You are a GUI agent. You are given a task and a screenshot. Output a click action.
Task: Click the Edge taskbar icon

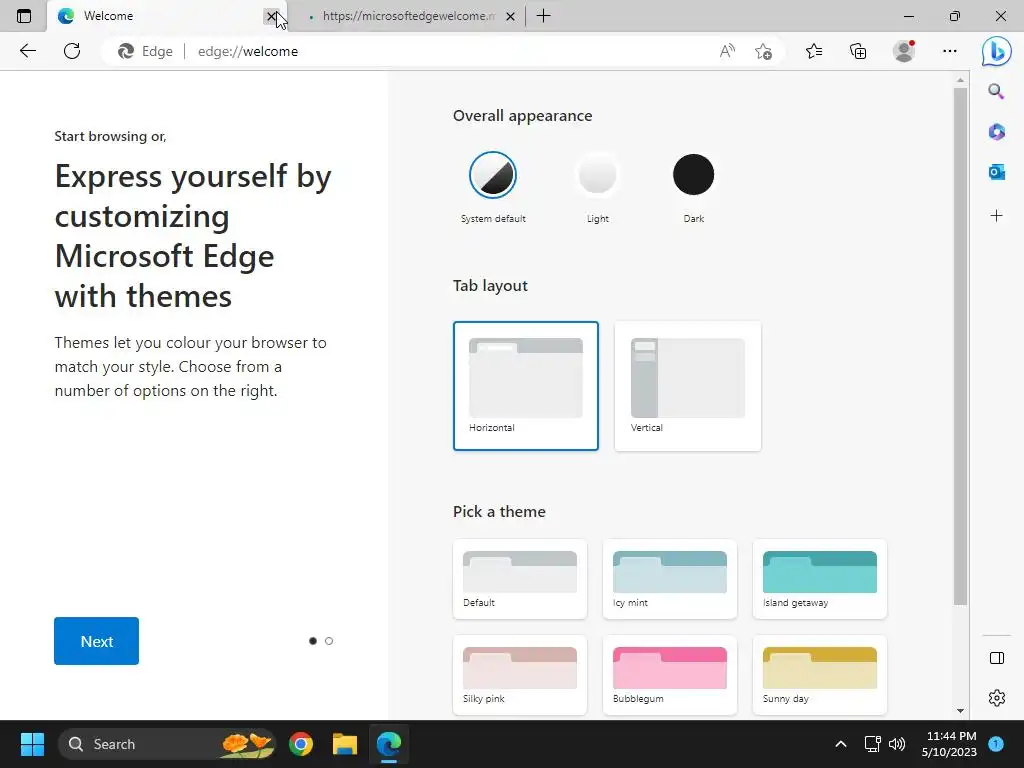[389, 744]
